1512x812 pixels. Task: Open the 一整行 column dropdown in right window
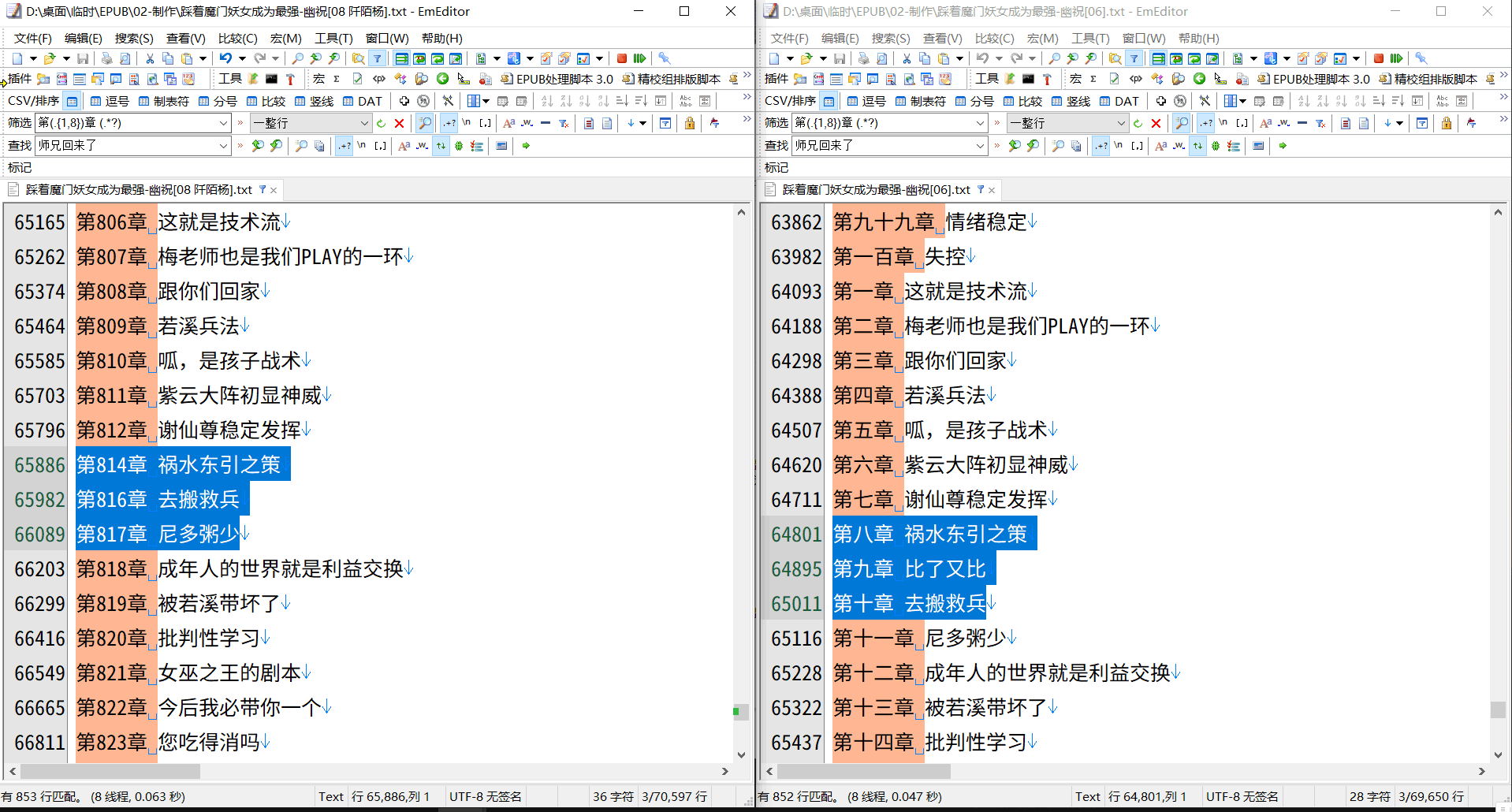(x=1121, y=123)
